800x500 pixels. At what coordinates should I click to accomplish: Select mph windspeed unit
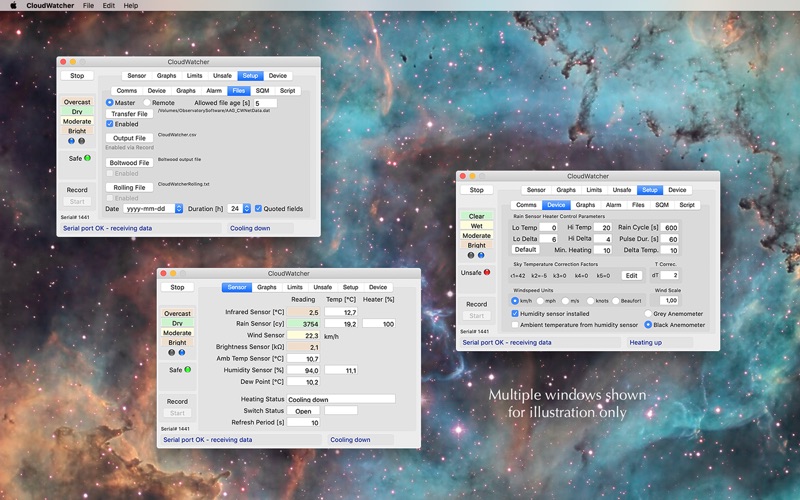540,301
